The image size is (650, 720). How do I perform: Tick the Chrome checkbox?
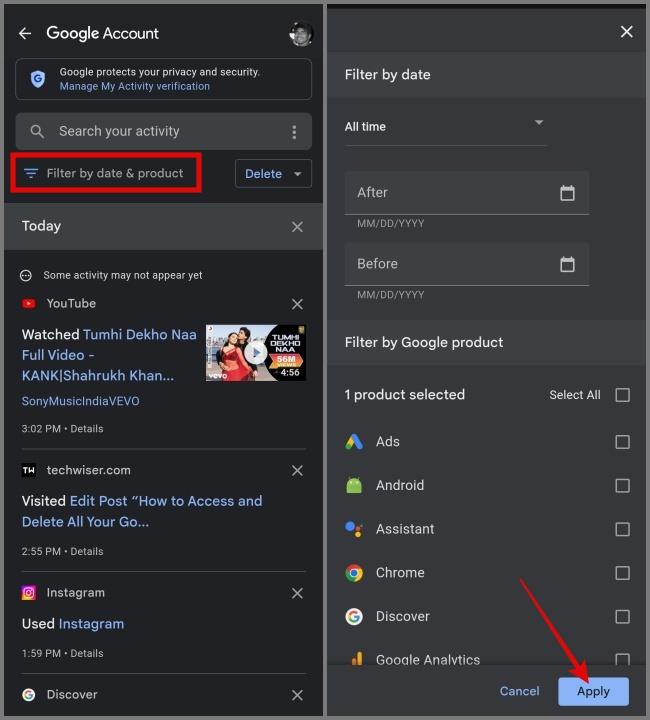coord(622,573)
